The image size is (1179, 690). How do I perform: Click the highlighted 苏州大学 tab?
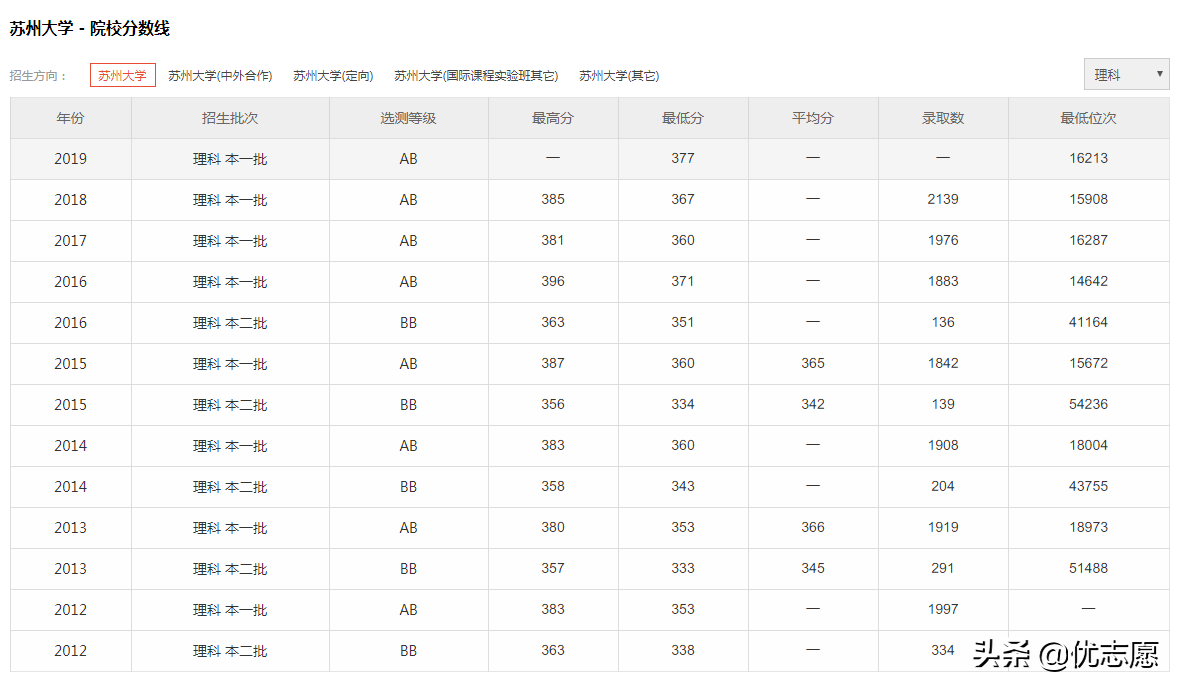(122, 74)
